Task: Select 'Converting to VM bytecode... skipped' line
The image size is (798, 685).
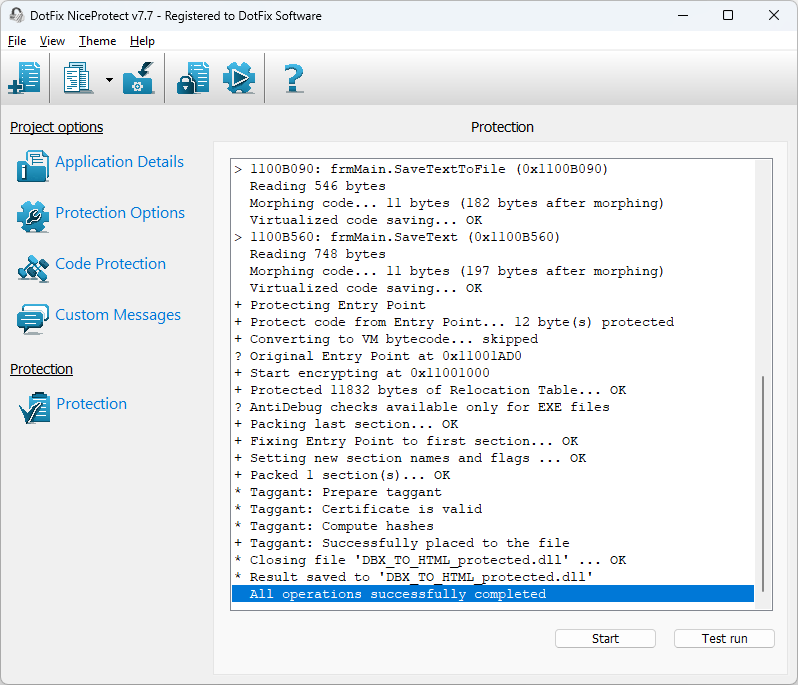Action: (493, 339)
